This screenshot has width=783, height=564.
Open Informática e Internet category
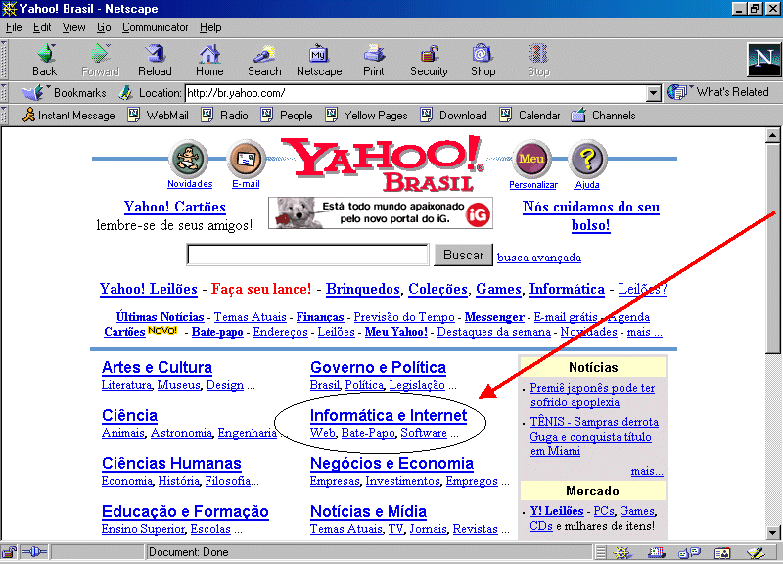(x=389, y=416)
